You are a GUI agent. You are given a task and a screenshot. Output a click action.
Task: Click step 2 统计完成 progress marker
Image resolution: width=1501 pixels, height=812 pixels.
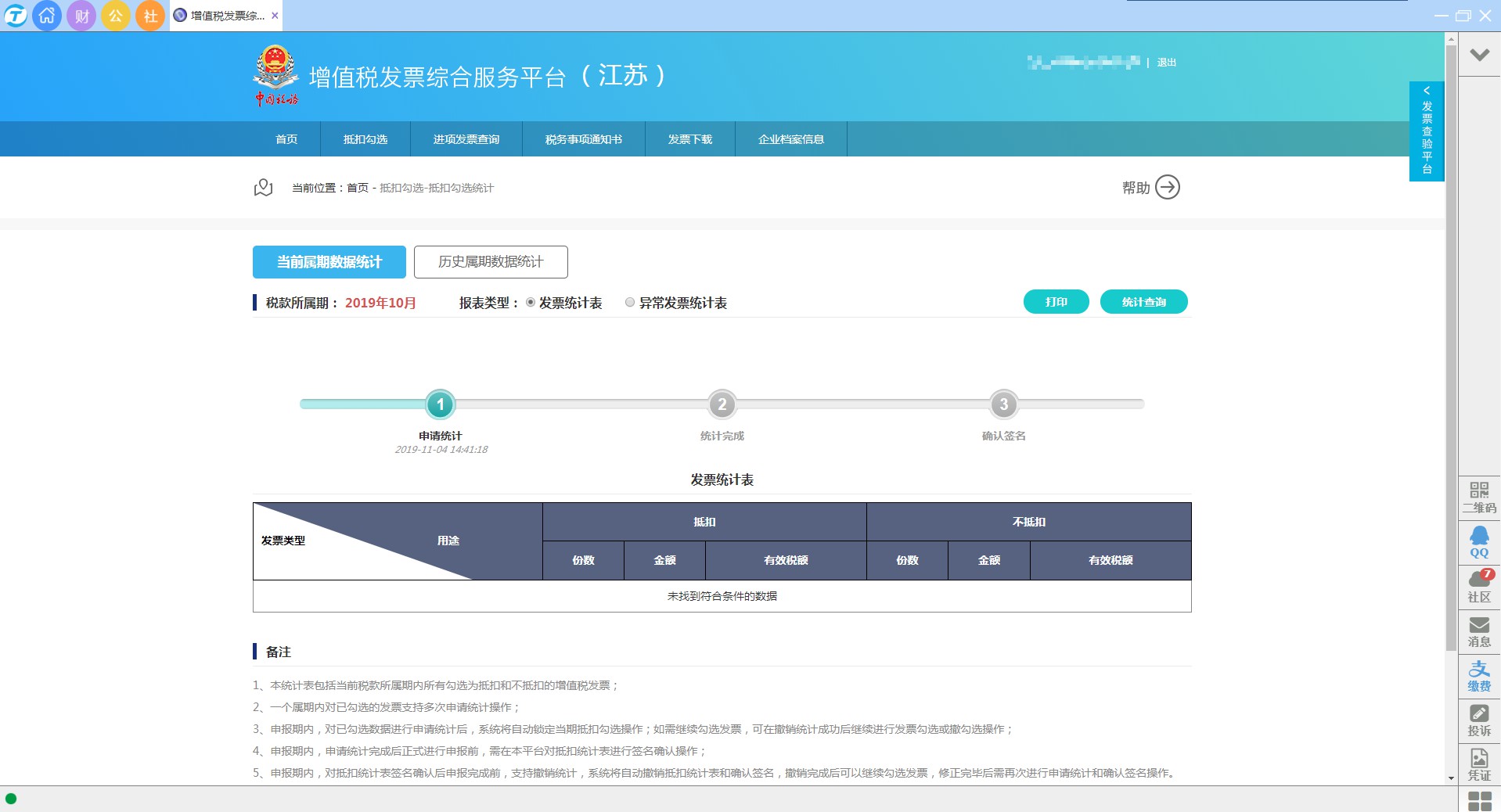pyautogui.click(x=722, y=404)
